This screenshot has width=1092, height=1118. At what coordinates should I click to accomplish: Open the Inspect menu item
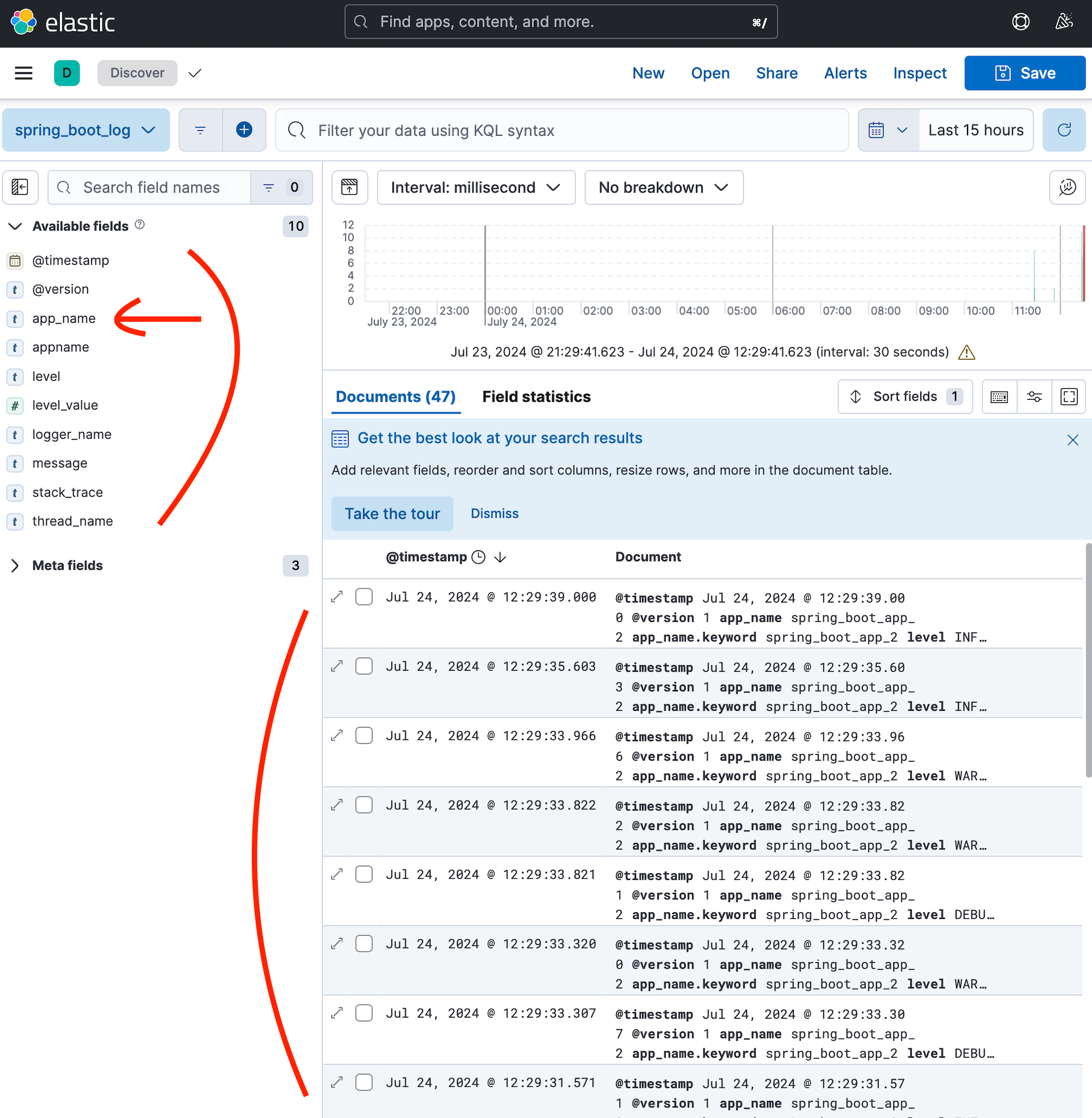[919, 73]
